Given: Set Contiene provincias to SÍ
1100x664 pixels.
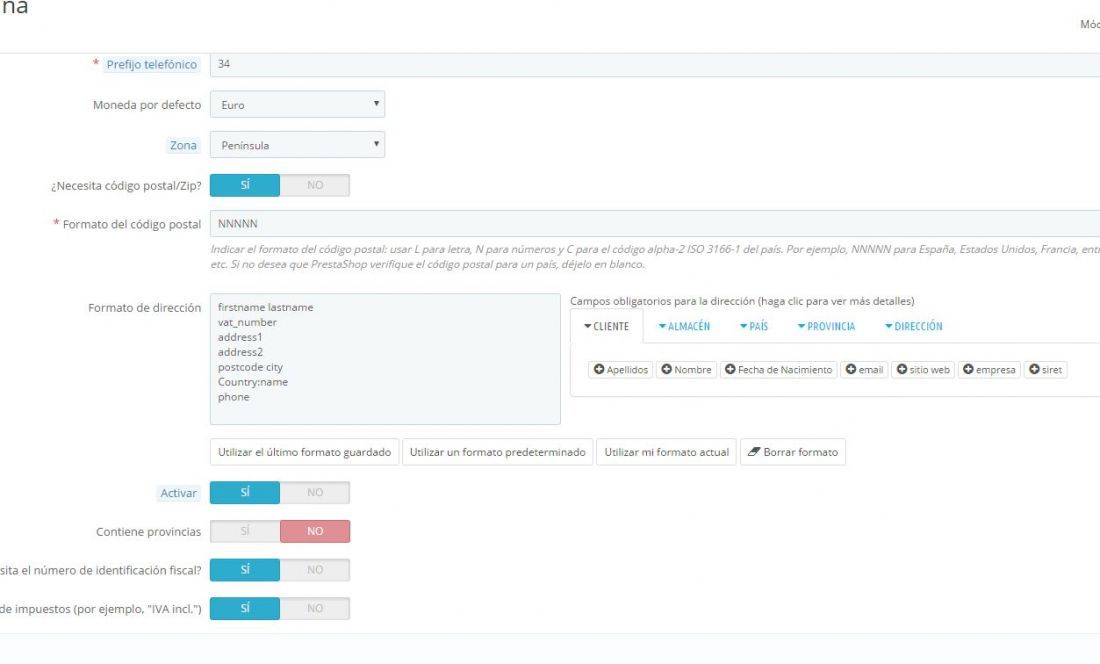Looking at the screenshot, I should (245, 531).
